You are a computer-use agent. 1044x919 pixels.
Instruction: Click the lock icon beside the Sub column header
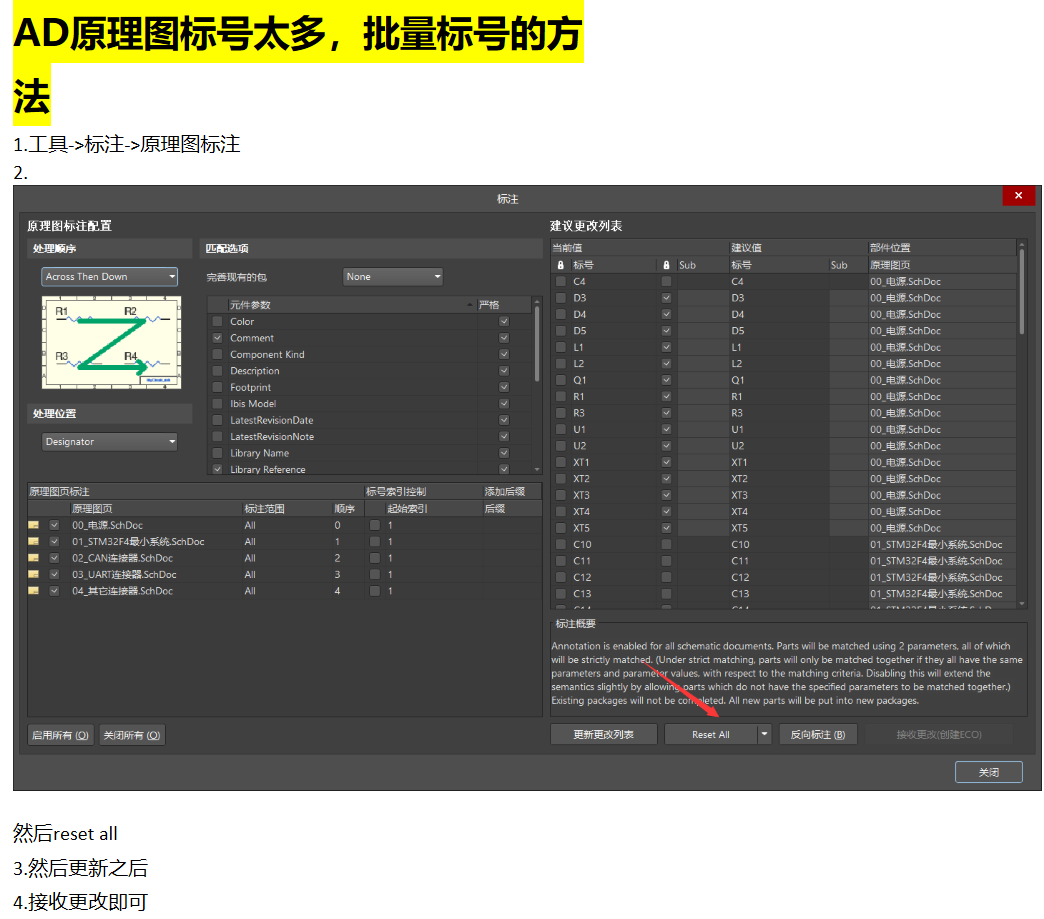coord(666,265)
